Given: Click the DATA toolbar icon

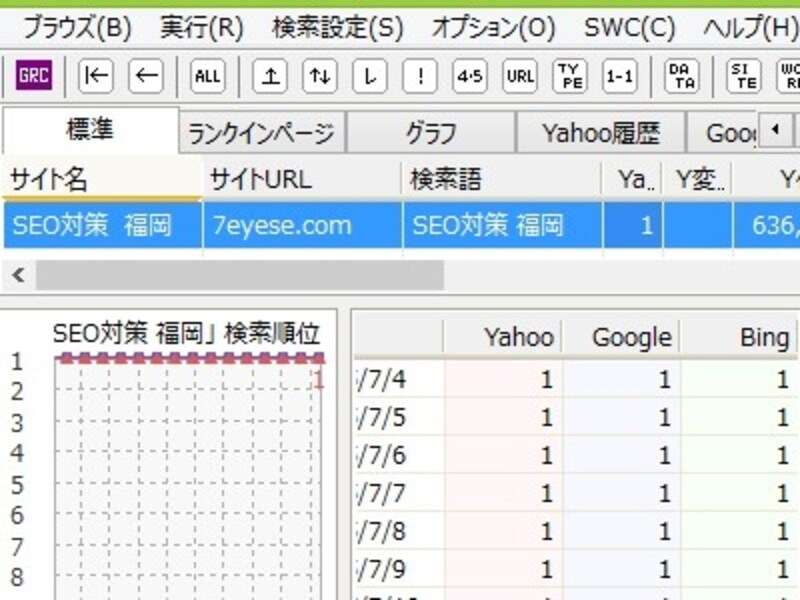Looking at the screenshot, I should pyautogui.click(x=682, y=76).
